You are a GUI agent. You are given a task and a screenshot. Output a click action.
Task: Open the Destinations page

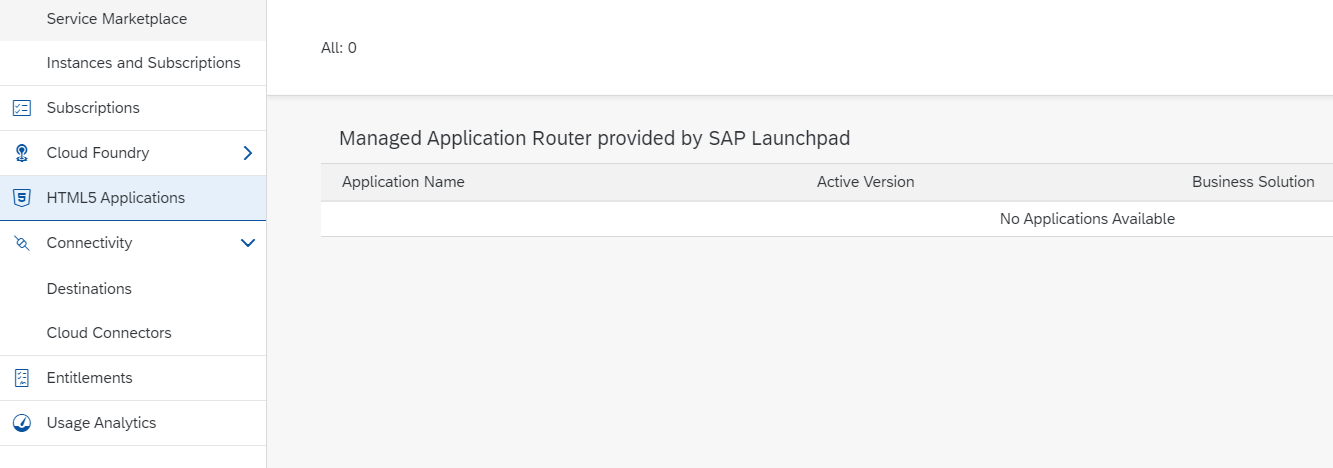point(89,289)
